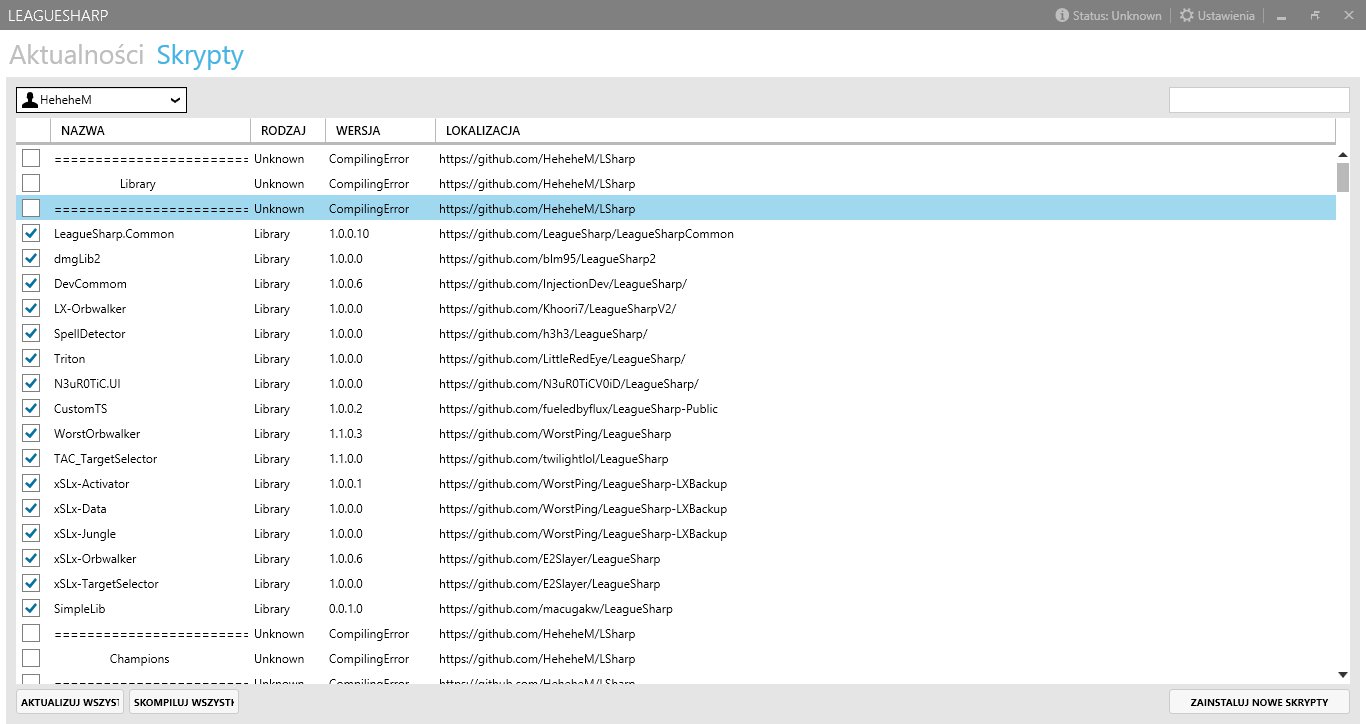
Task: Uncheck the CustomTS checkbox
Action: coord(31,408)
